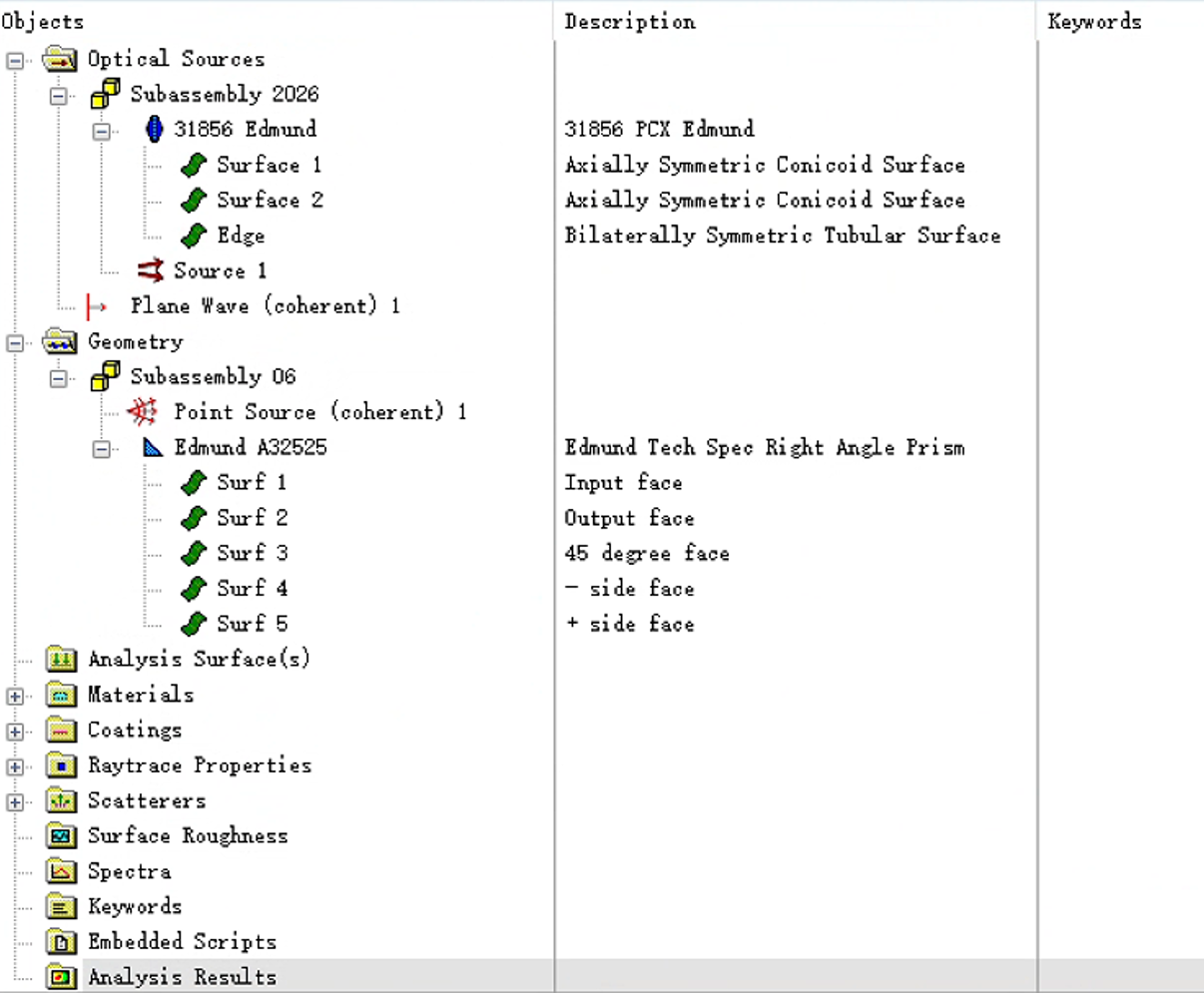Select the Embedded Scripts icon

click(62, 942)
